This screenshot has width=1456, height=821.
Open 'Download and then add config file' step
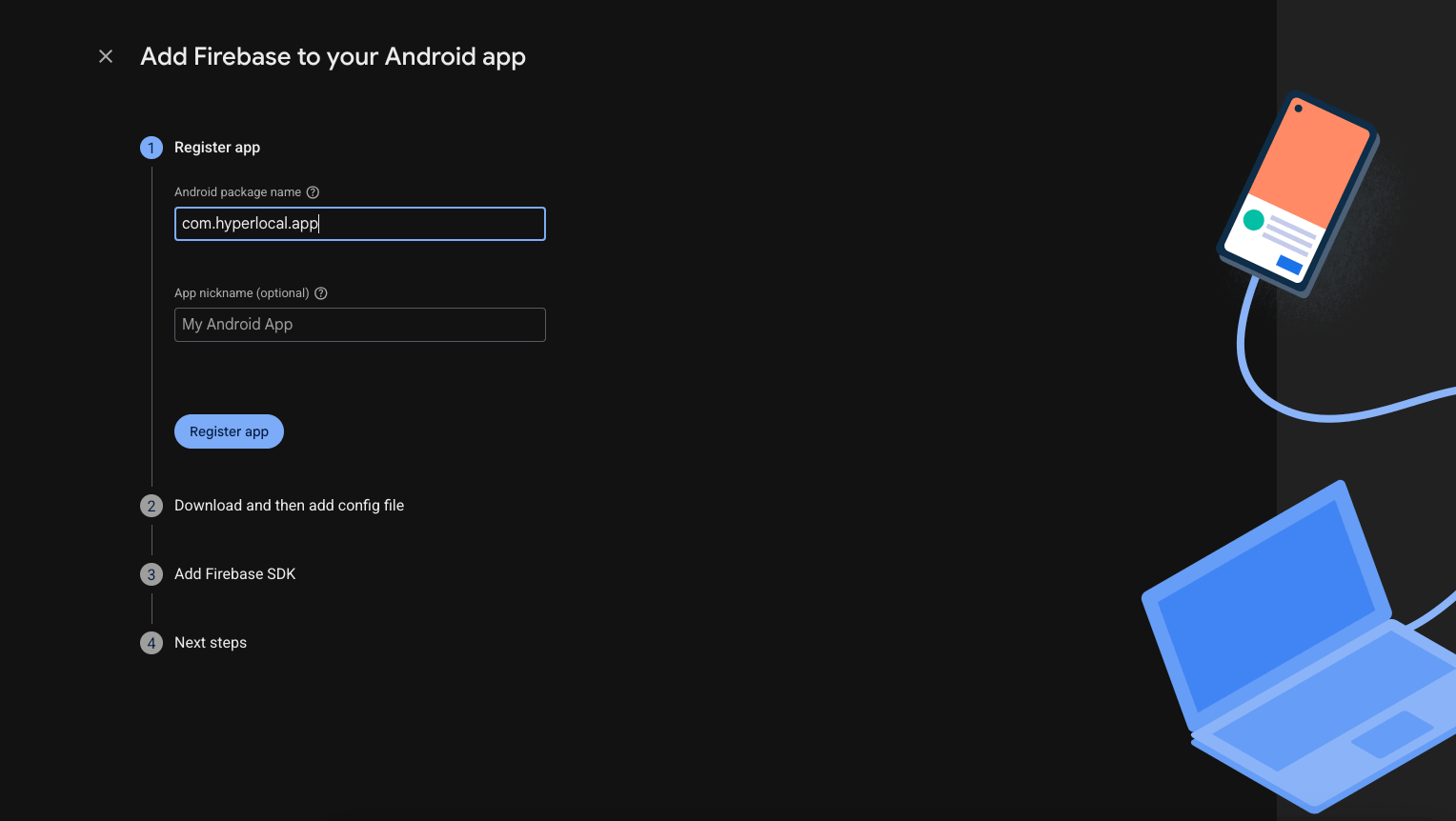[x=289, y=506]
